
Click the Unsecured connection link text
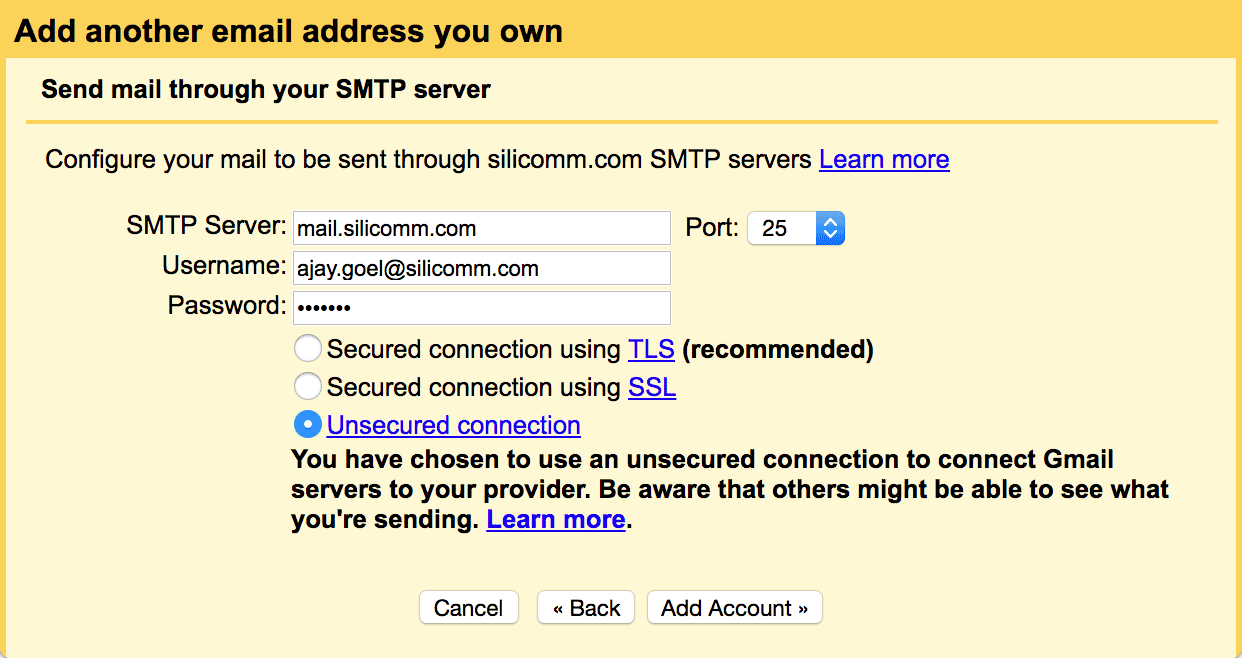(453, 424)
